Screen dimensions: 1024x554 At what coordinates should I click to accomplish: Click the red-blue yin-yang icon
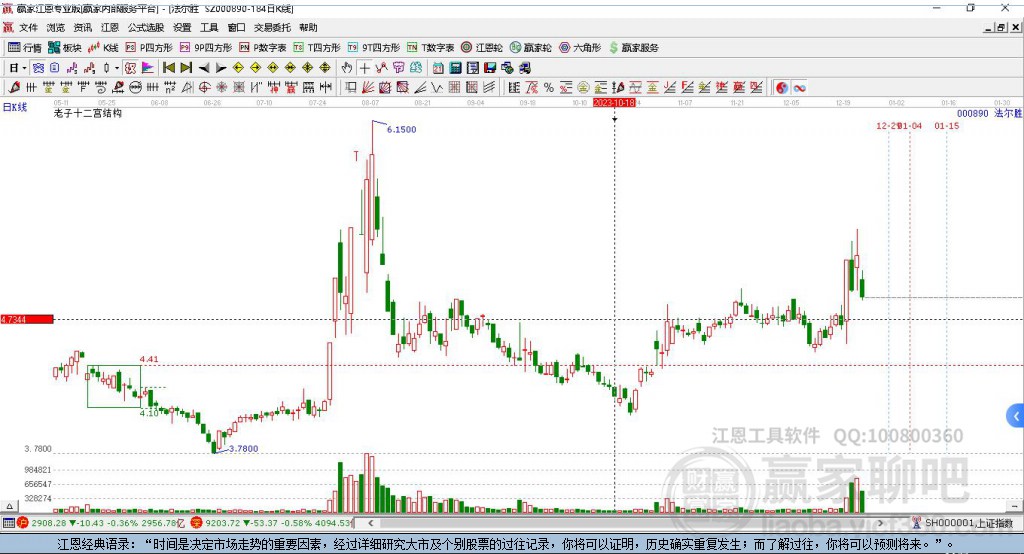[782, 88]
